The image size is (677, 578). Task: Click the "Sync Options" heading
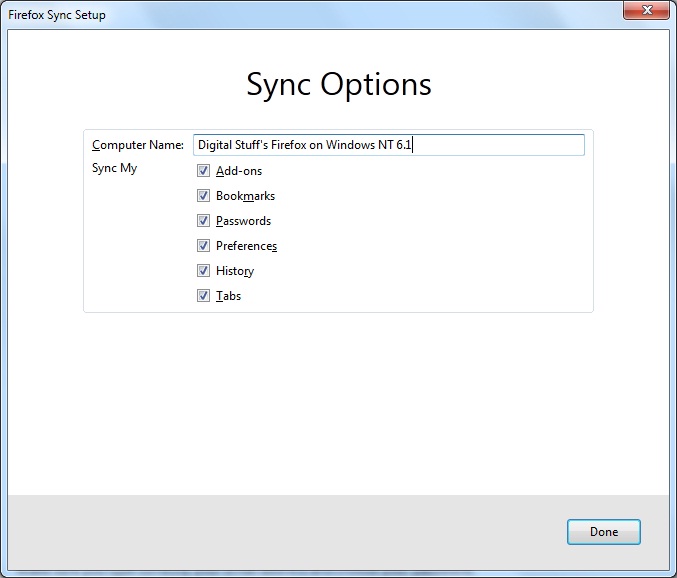(x=339, y=85)
